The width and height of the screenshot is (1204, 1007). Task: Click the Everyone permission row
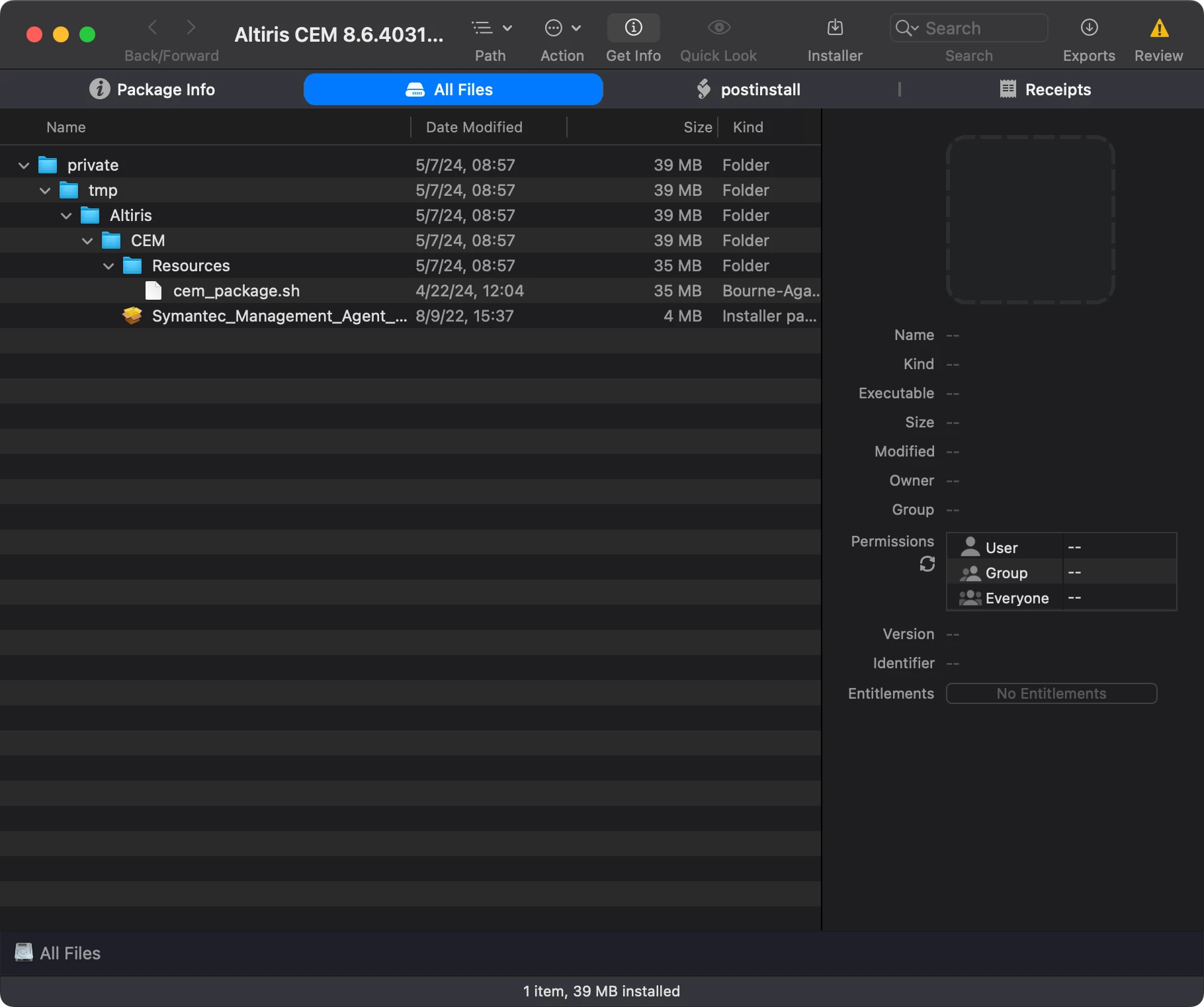pos(1061,597)
